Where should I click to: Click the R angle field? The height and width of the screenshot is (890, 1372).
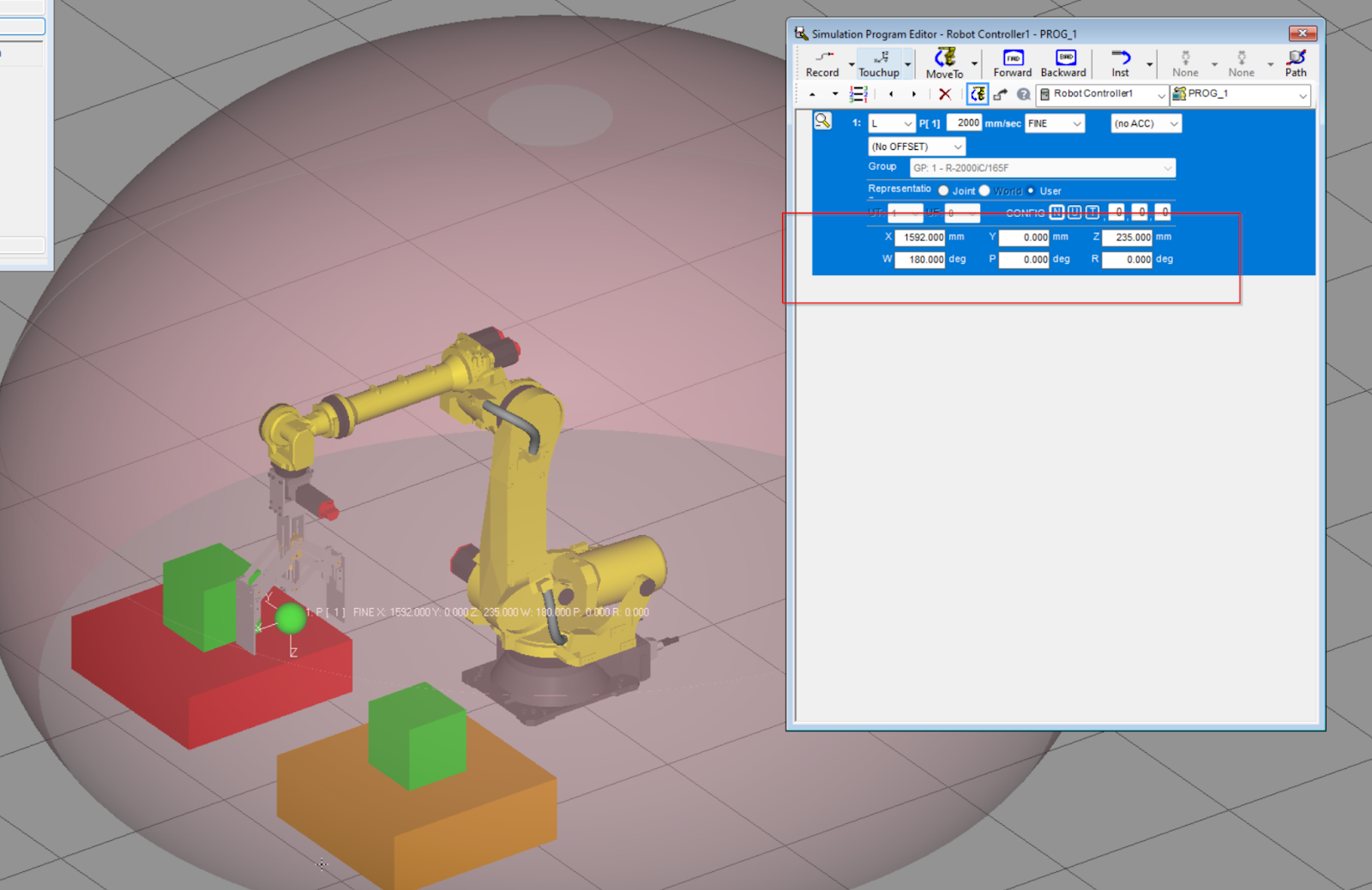tap(1128, 260)
